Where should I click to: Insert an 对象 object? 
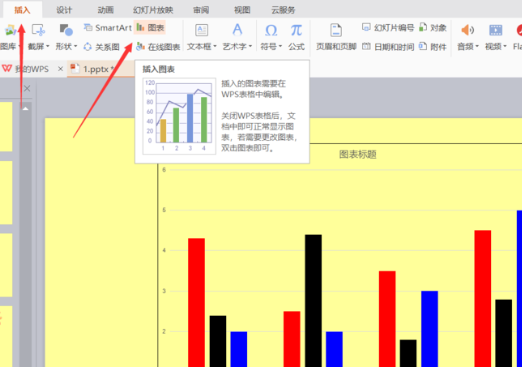433,28
